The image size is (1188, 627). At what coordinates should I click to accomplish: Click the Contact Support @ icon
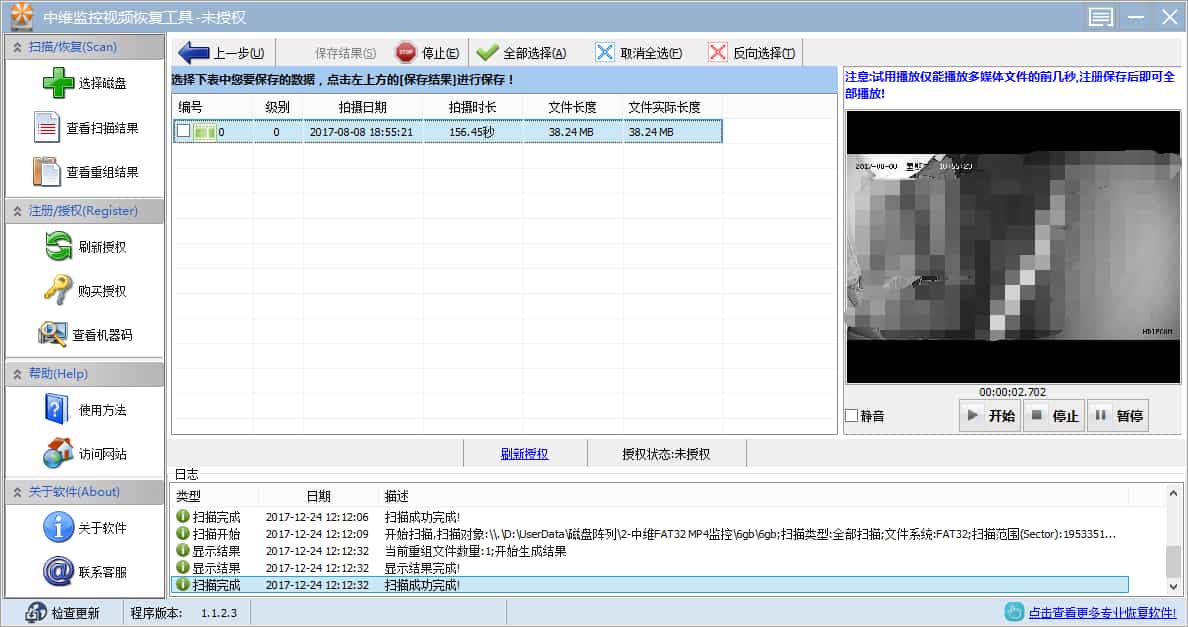pos(58,571)
